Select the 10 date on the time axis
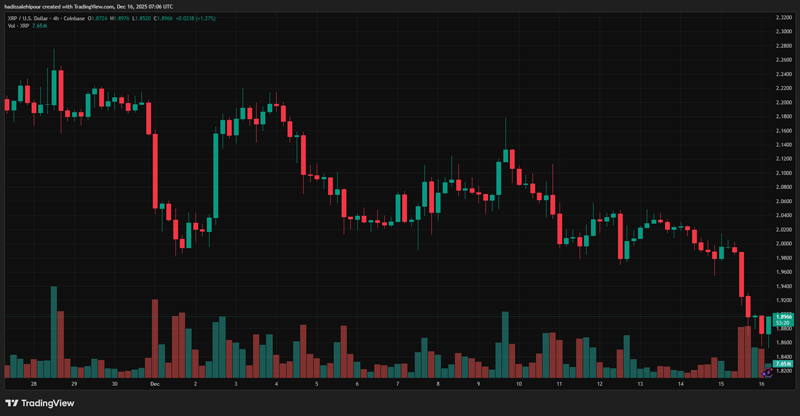 (519, 383)
